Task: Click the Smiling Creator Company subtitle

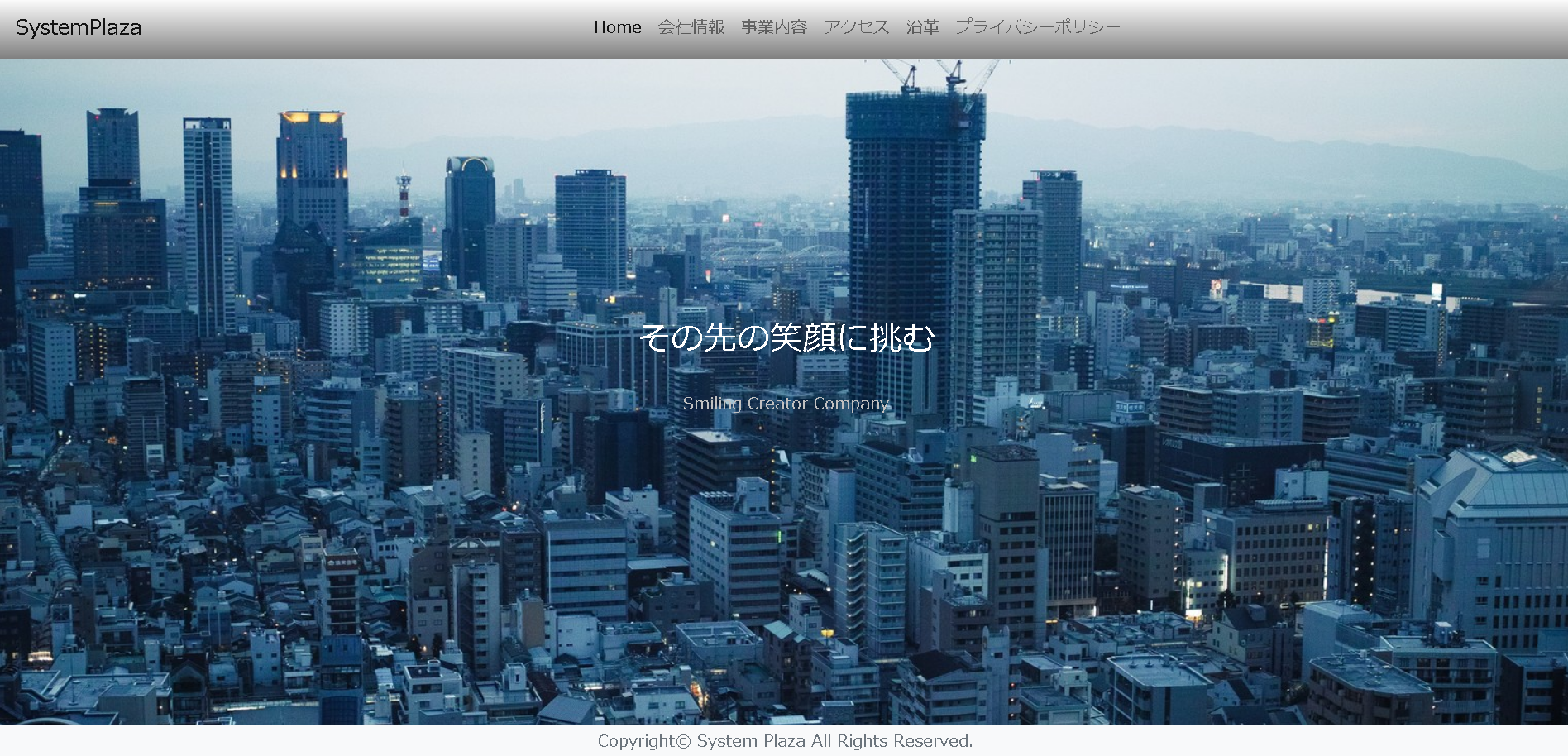Action: (x=785, y=404)
